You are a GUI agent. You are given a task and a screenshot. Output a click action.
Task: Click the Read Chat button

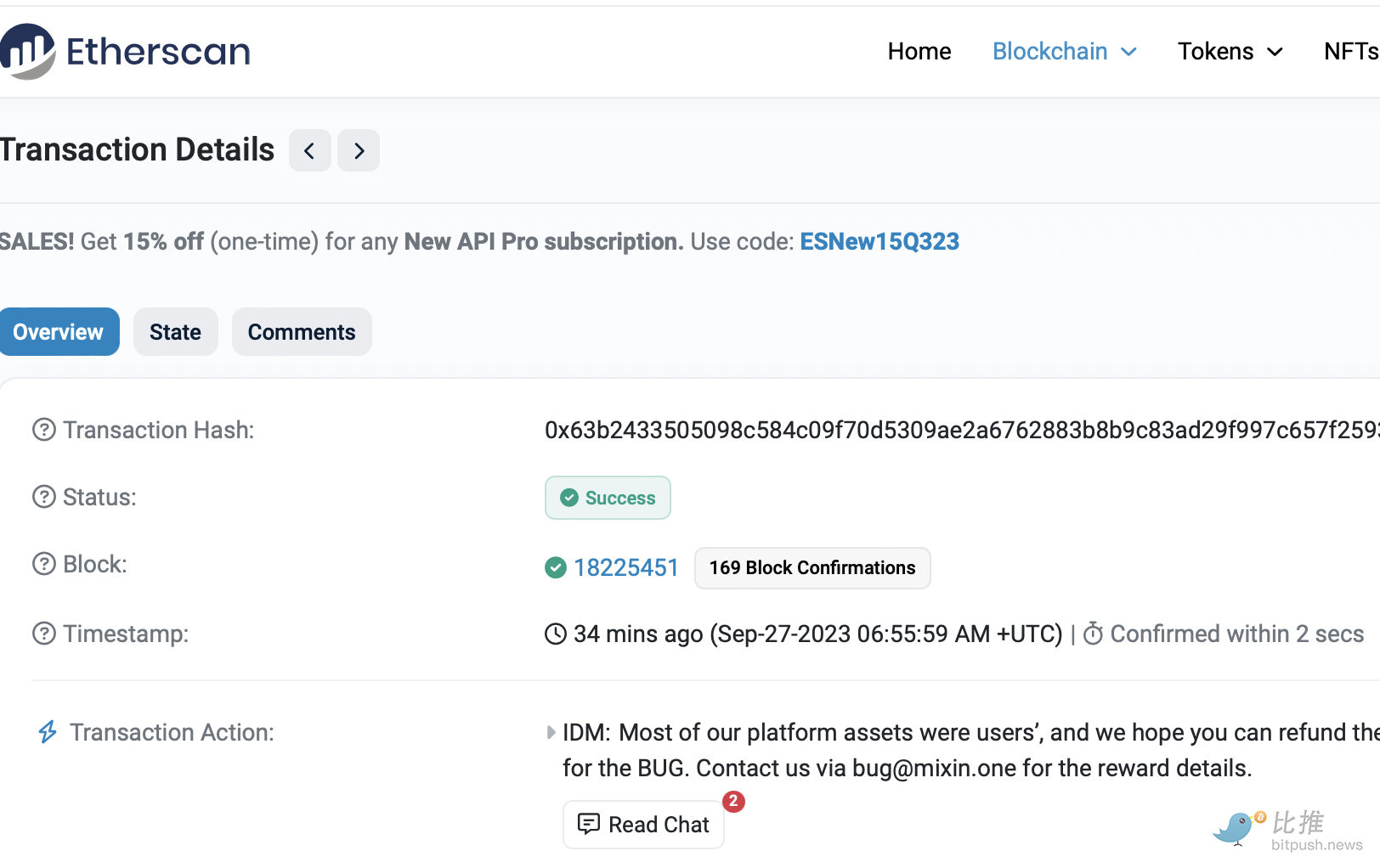point(643,825)
